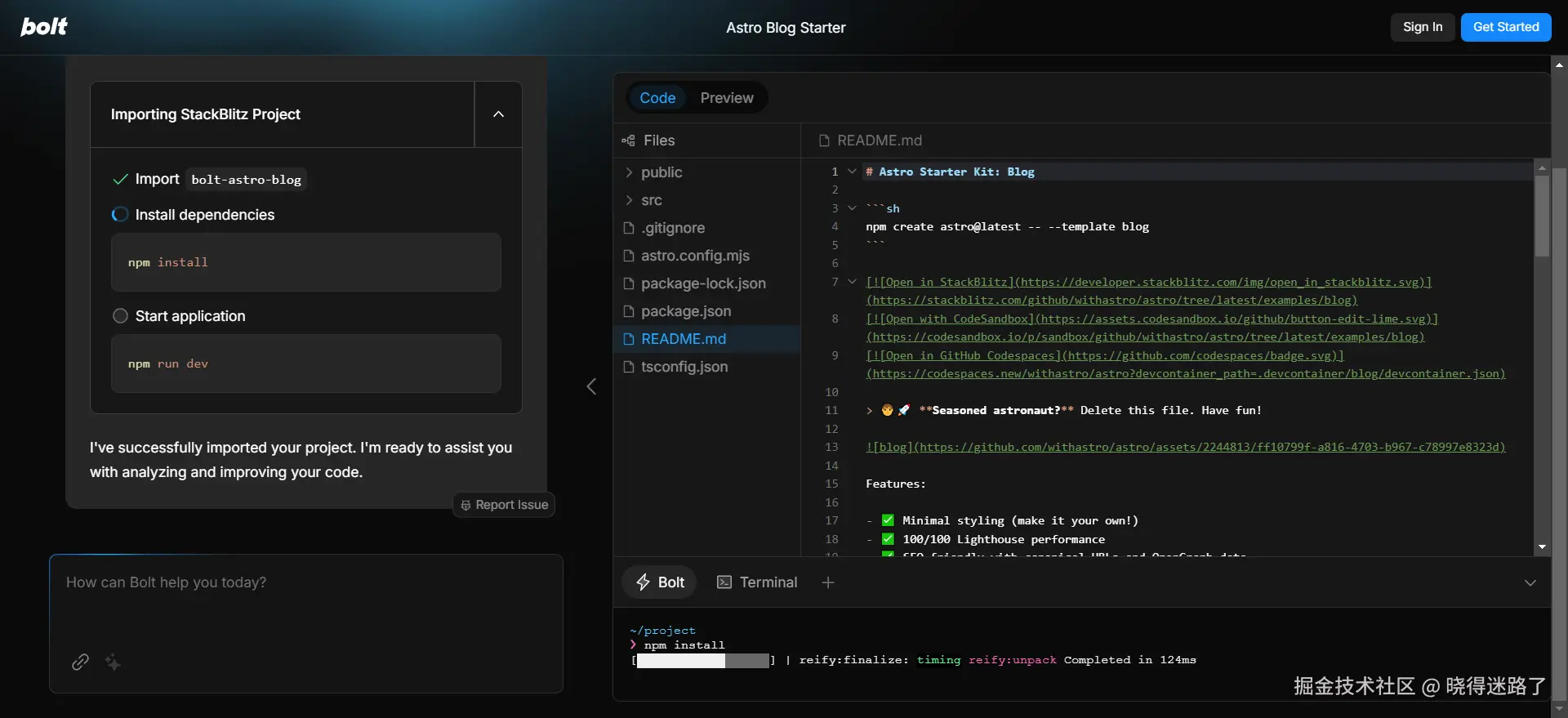The width and height of the screenshot is (1568, 718).
Task: Collapse the Importing StackBlitz Project card
Action: click(498, 114)
